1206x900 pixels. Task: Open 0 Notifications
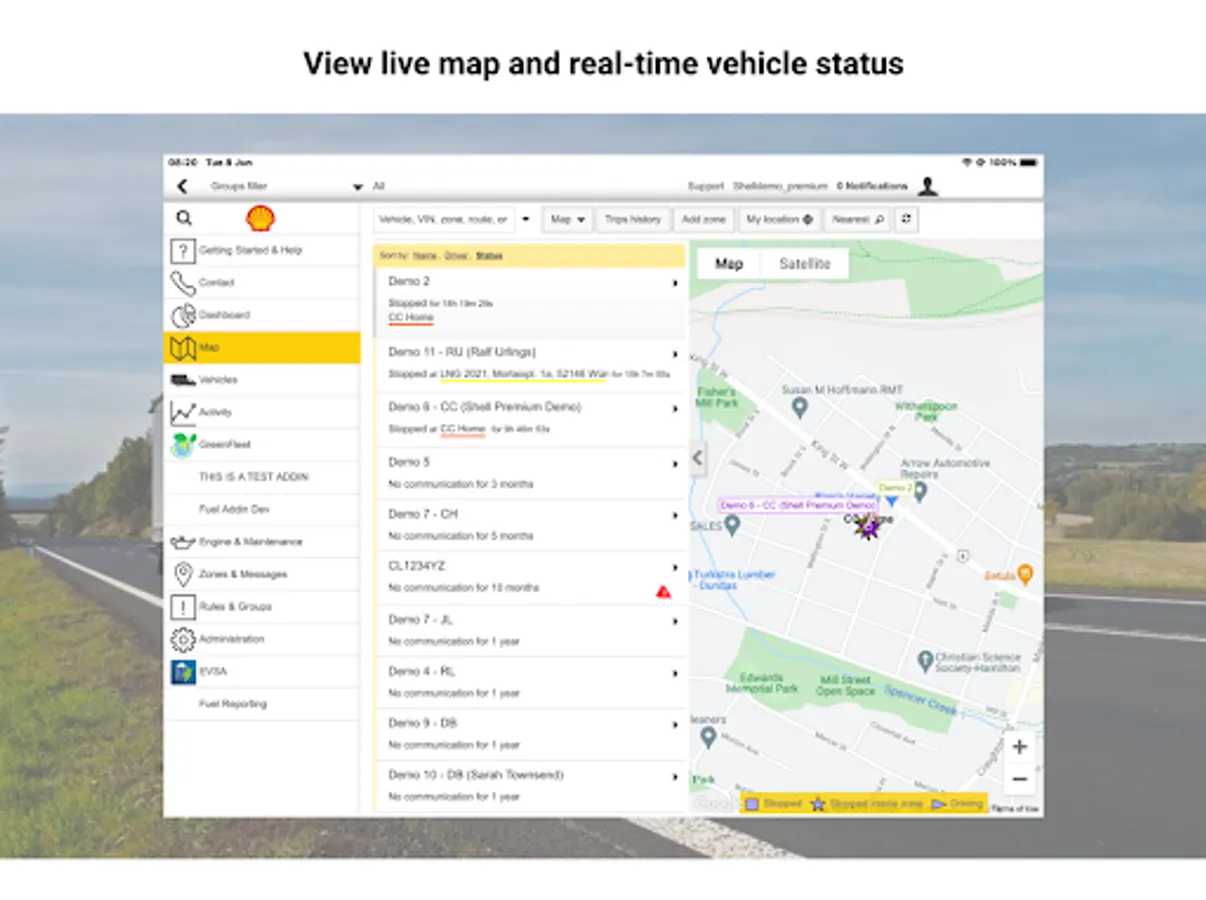tap(872, 186)
